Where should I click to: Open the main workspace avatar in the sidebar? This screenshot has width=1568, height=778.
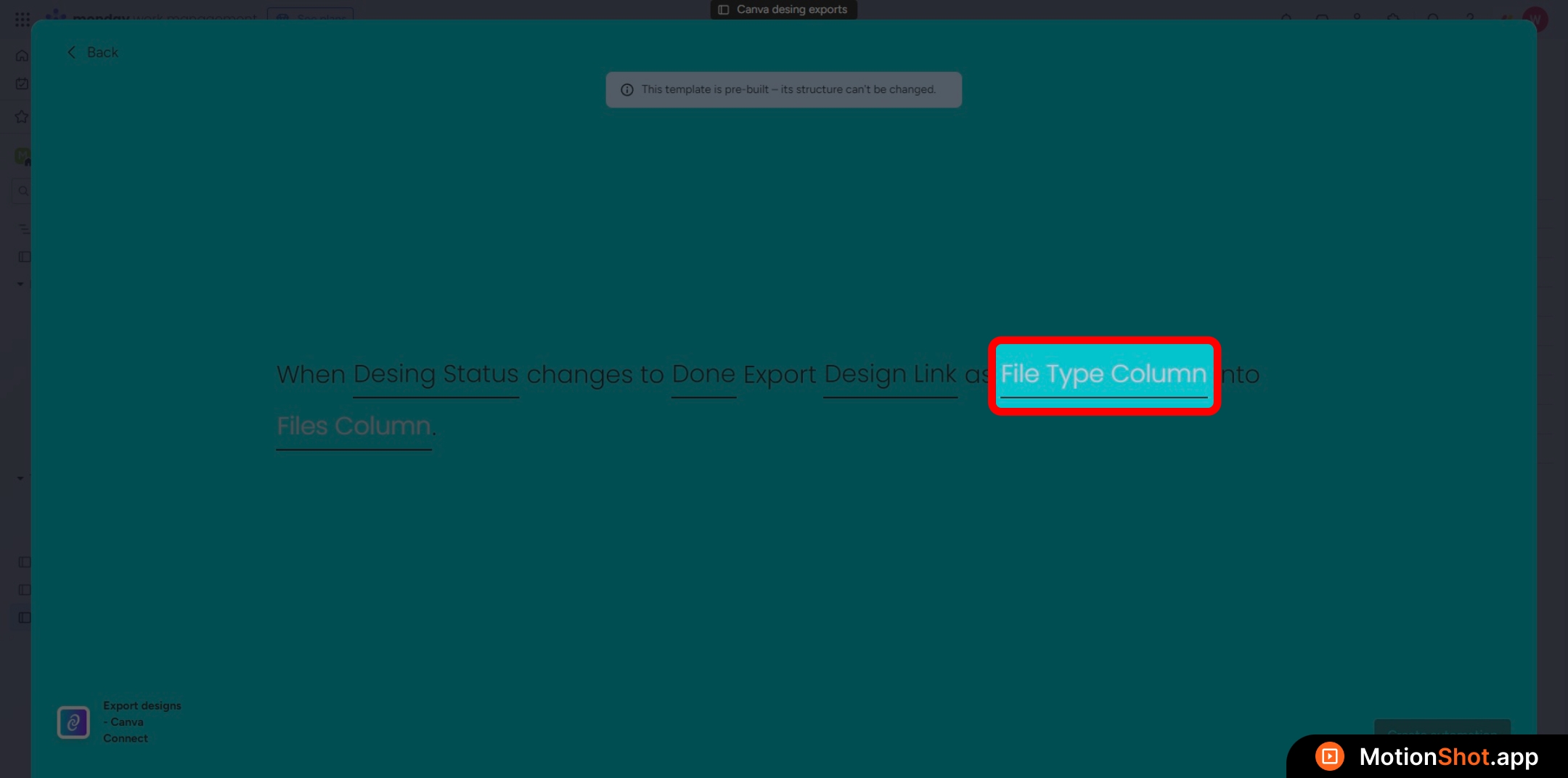click(x=23, y=156)
